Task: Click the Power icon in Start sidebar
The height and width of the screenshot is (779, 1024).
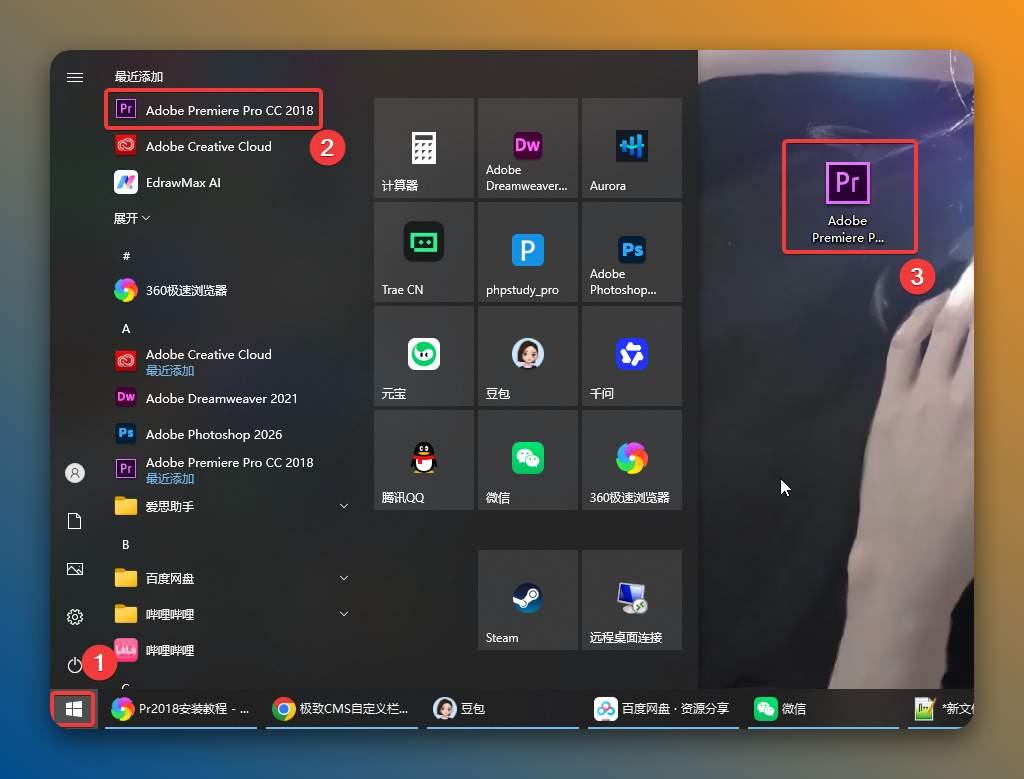Action: (74, 665)
